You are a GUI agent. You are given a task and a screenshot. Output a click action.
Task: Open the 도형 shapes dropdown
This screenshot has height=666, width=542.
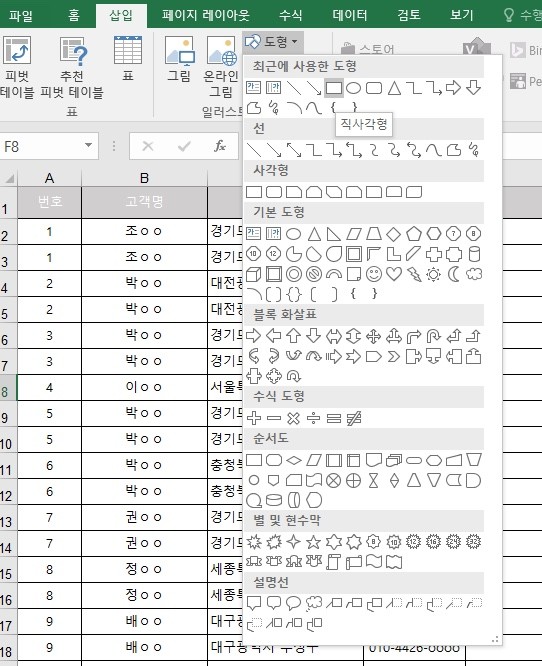273,42
